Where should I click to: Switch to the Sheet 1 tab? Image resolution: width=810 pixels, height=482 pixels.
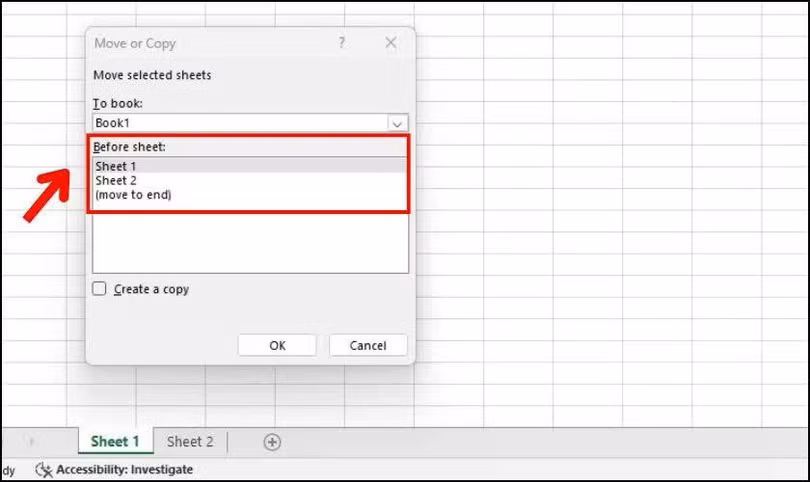[116, 442]
